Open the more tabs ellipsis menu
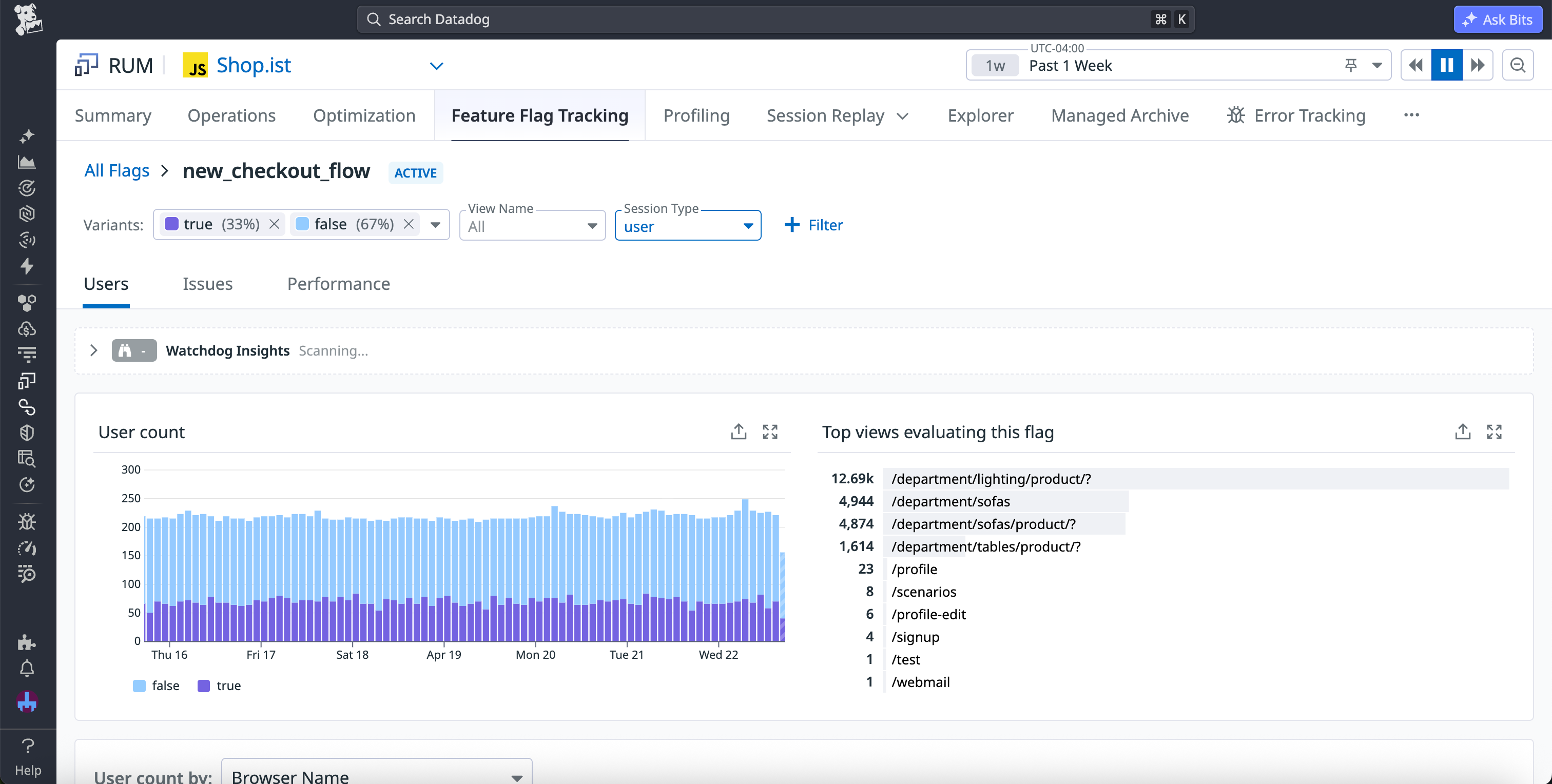This screenshot has height=784, width=1552. 1411,115
